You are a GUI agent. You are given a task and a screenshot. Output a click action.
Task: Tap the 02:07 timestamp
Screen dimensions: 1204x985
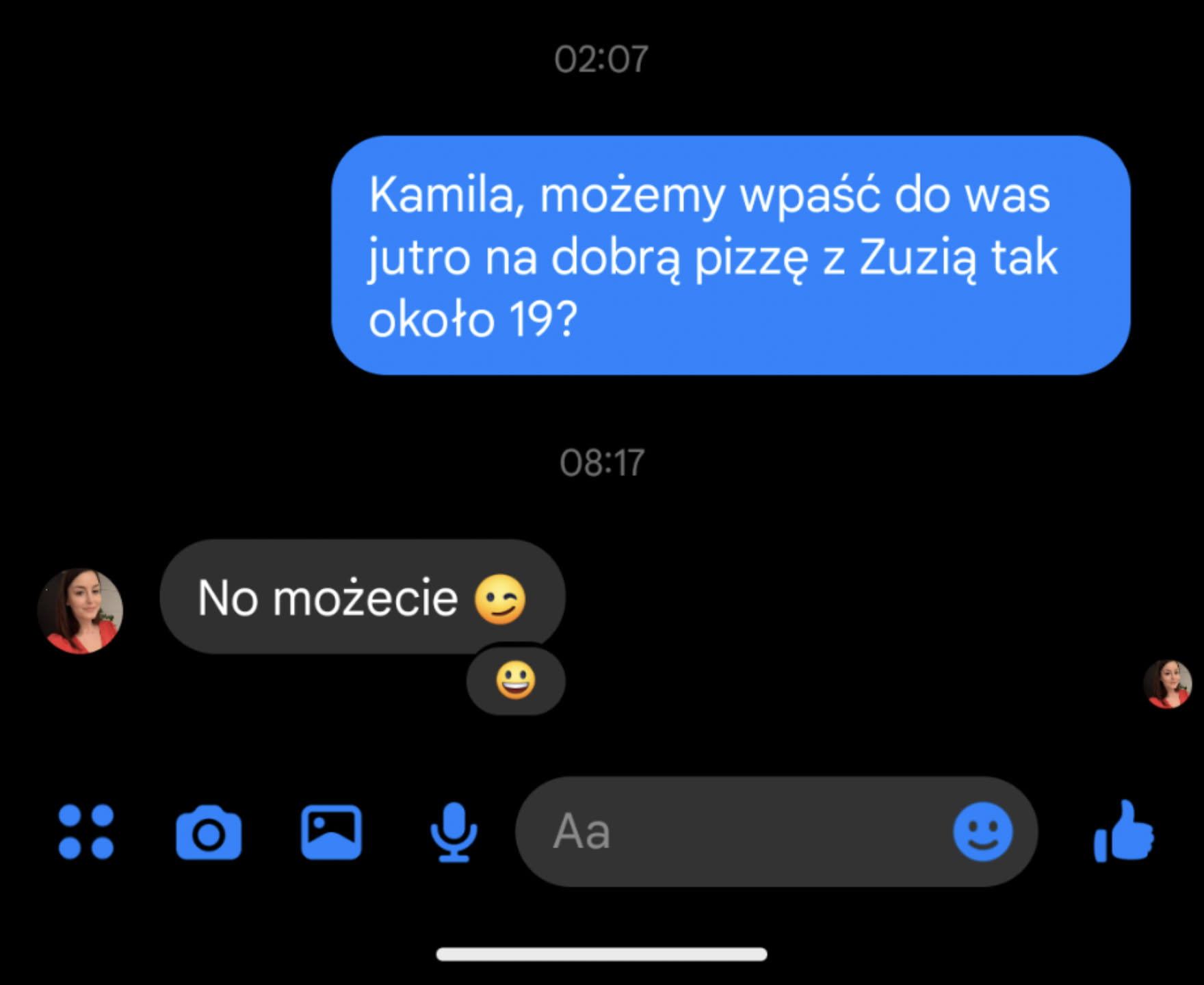601,60
